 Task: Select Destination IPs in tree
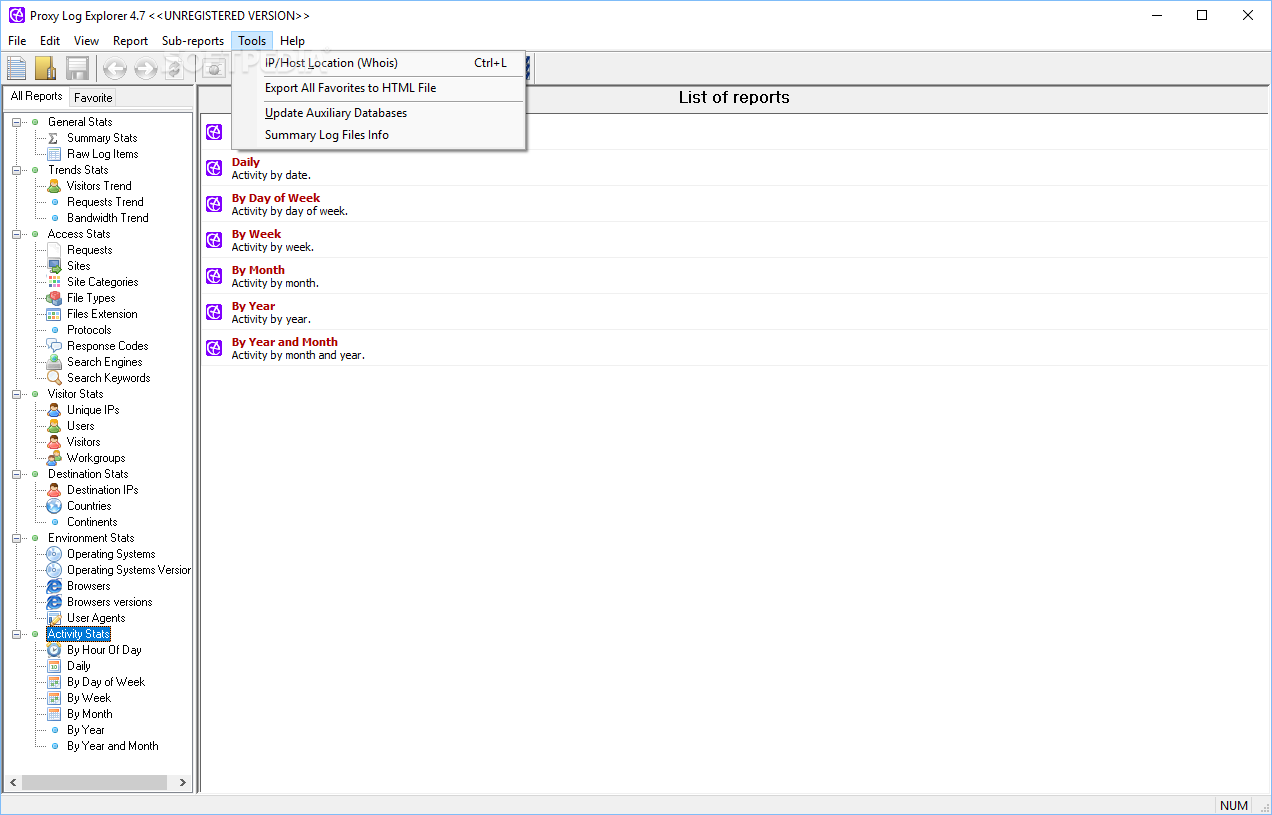point(103,490)
